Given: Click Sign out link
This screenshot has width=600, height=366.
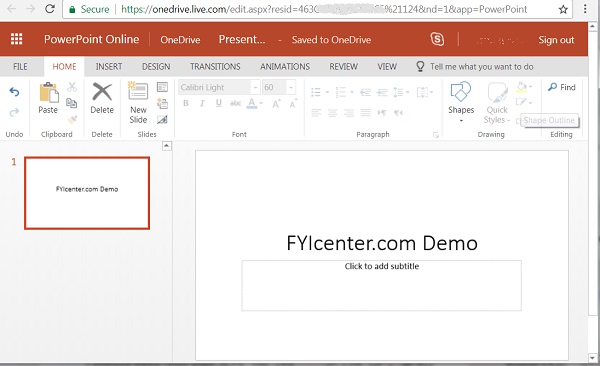Looking at the screenshot, I should [556, 40].
